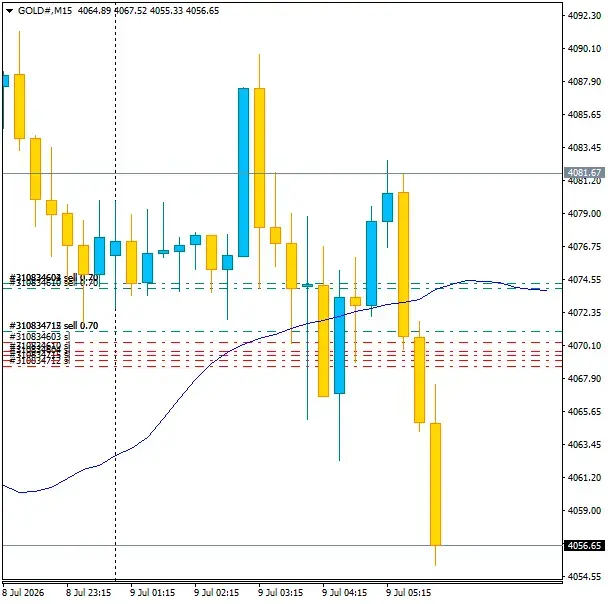
Task: Click the 9 Jul 04:15 time label
Action: tap(344, 593)
